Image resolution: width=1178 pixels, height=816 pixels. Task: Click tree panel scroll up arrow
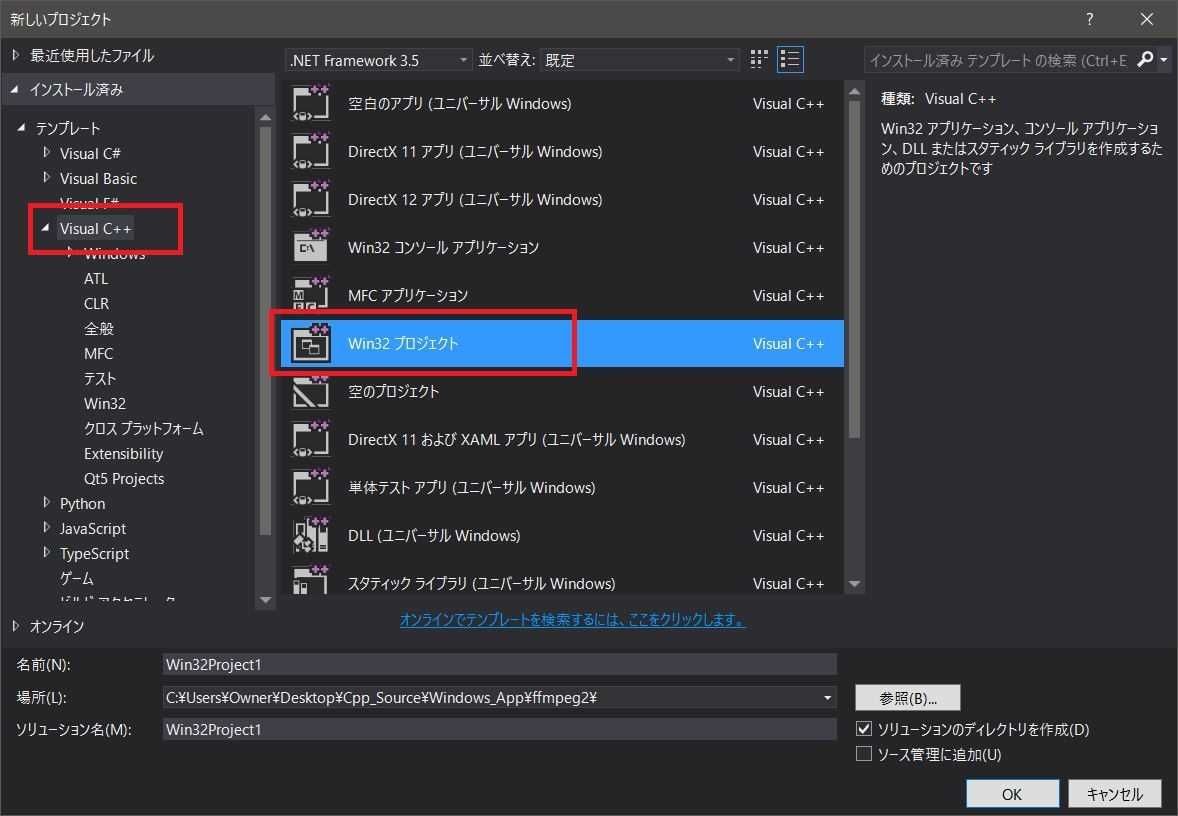[264, 117]
